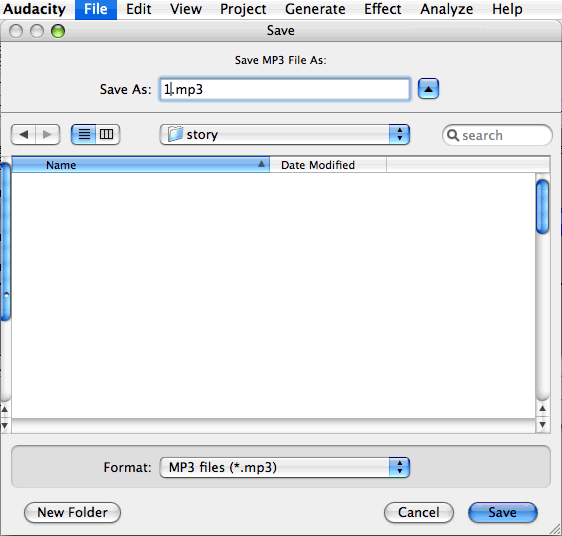This screenshot has height=536, width=562.
Task: Collapse the file browser with the blue triangle button
Action: click(x=428, y=89)
